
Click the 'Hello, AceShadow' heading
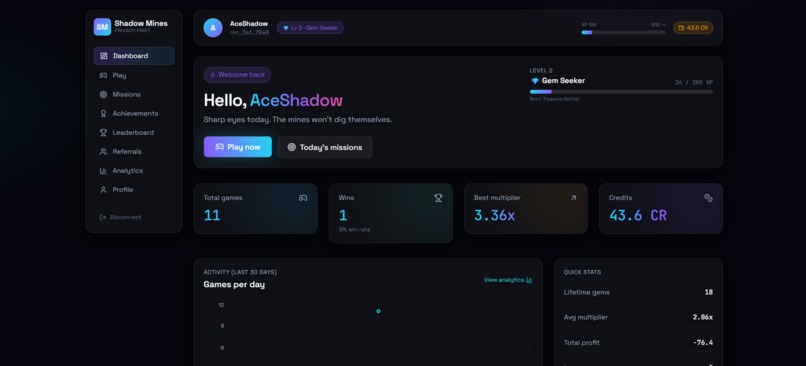click(x=273, y=100)
